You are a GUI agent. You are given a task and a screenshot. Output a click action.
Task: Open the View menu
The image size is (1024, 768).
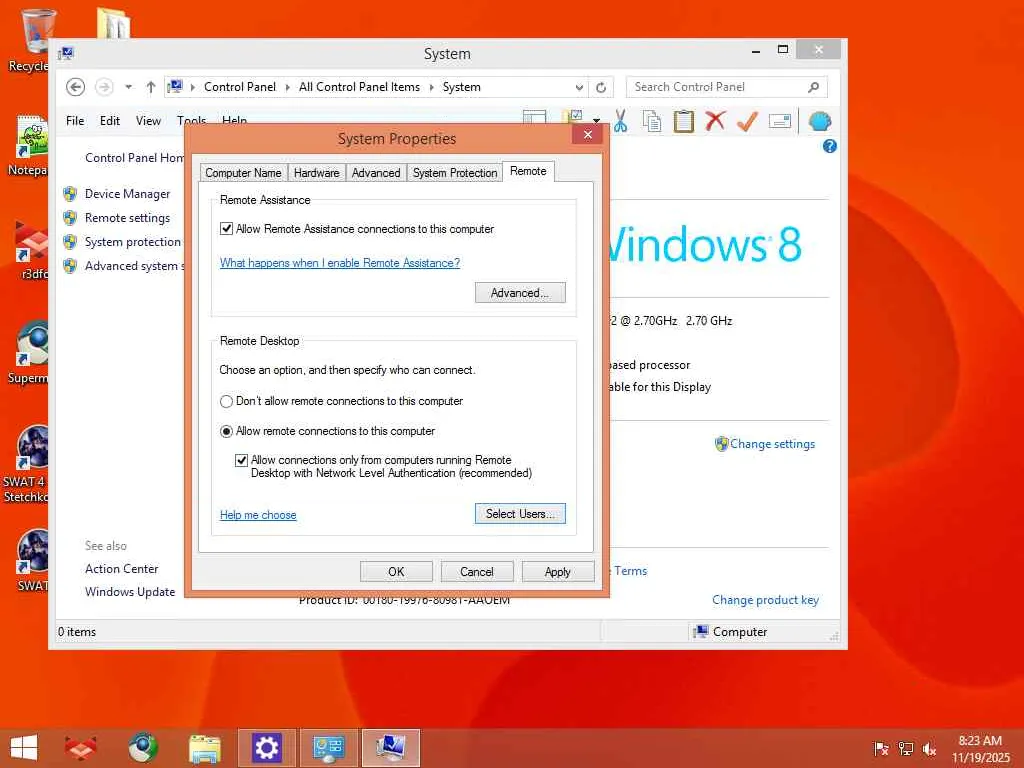148,121
